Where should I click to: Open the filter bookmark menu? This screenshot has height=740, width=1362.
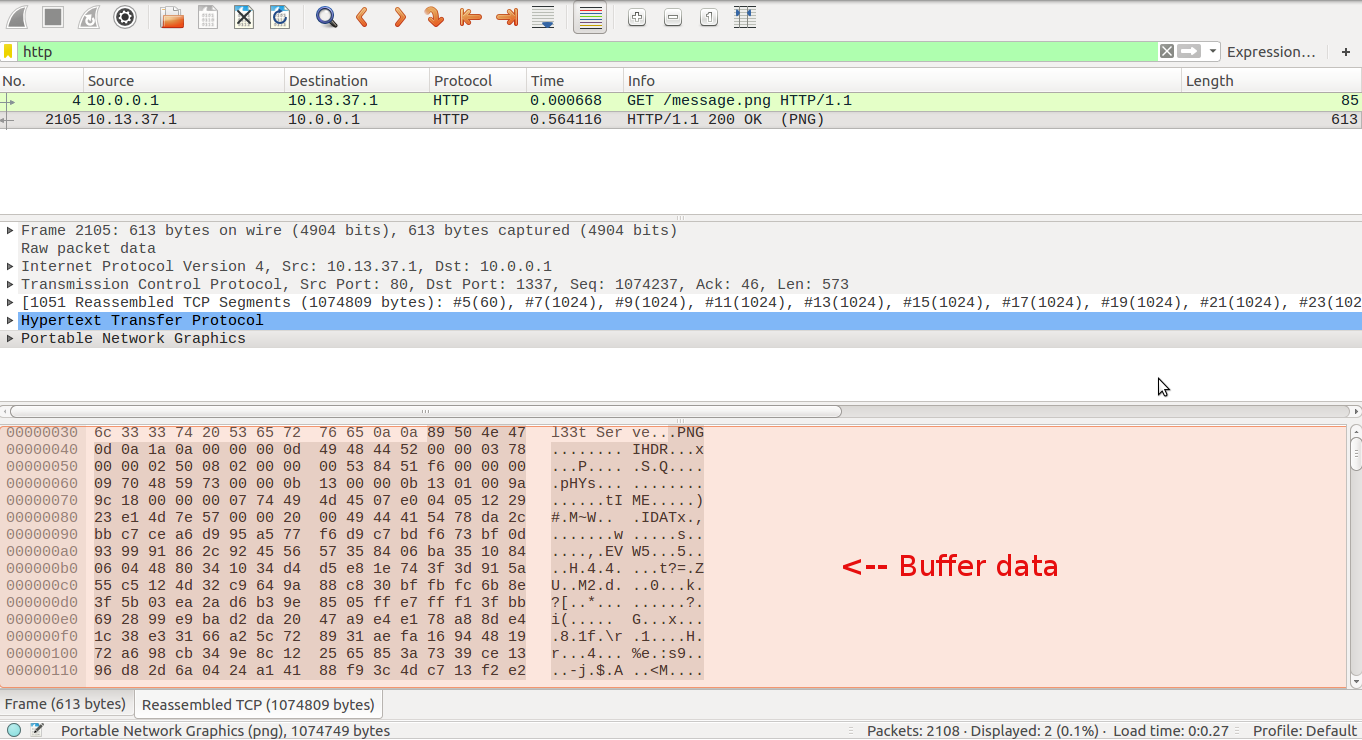8,51
